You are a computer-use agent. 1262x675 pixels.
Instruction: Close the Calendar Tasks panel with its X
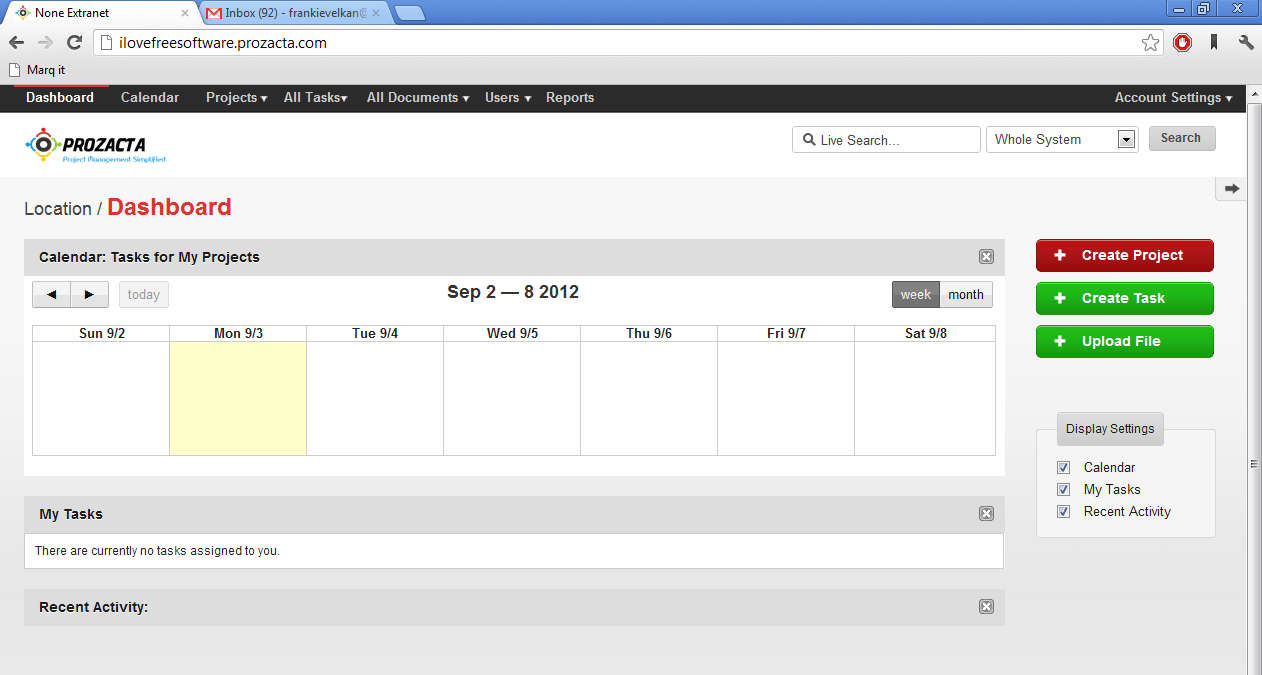click(986, 257)
